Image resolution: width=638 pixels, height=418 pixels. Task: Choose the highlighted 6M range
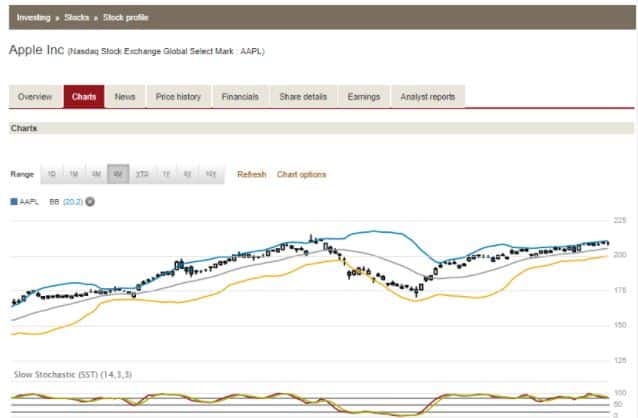click(118, 174)
